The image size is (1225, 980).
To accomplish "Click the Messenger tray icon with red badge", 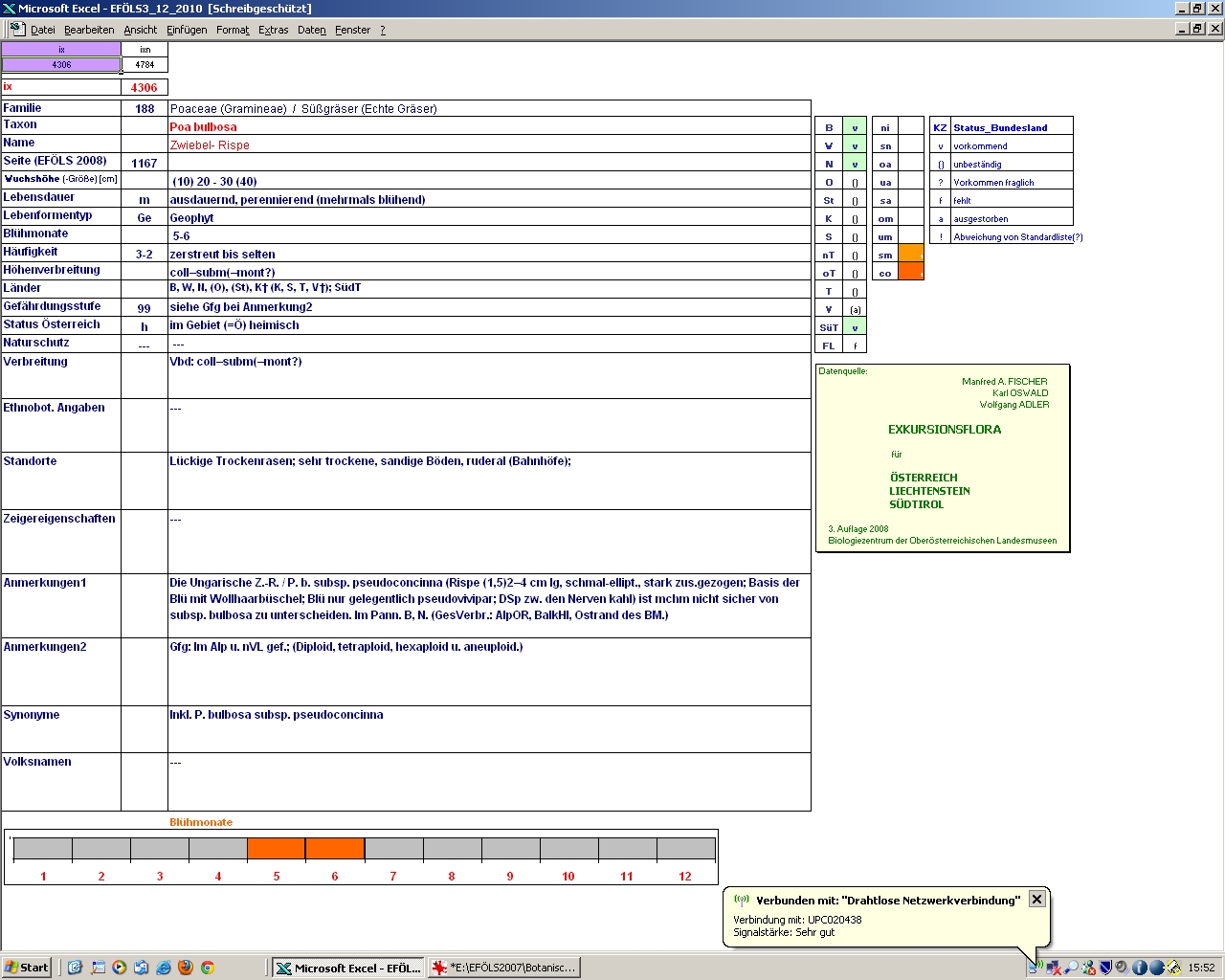I will (1088, 968).
